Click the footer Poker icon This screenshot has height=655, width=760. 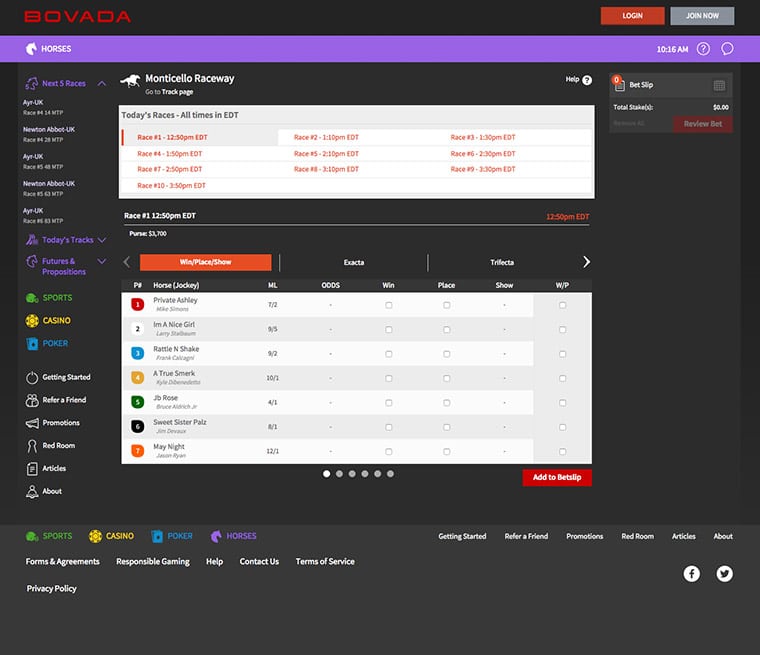pyautogui.click(x=157, y=536)
